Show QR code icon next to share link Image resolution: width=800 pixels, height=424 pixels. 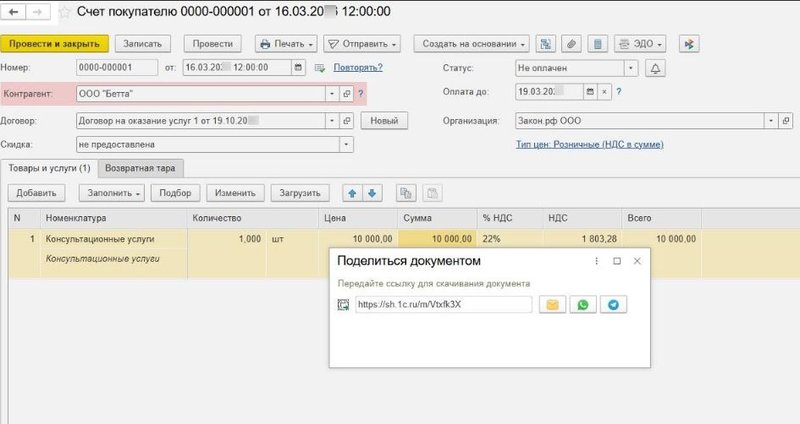(343, 305)
